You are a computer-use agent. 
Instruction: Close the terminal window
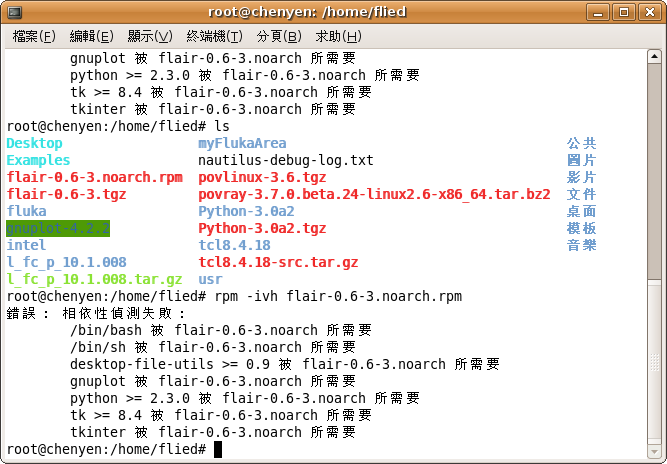click(650, 12)
